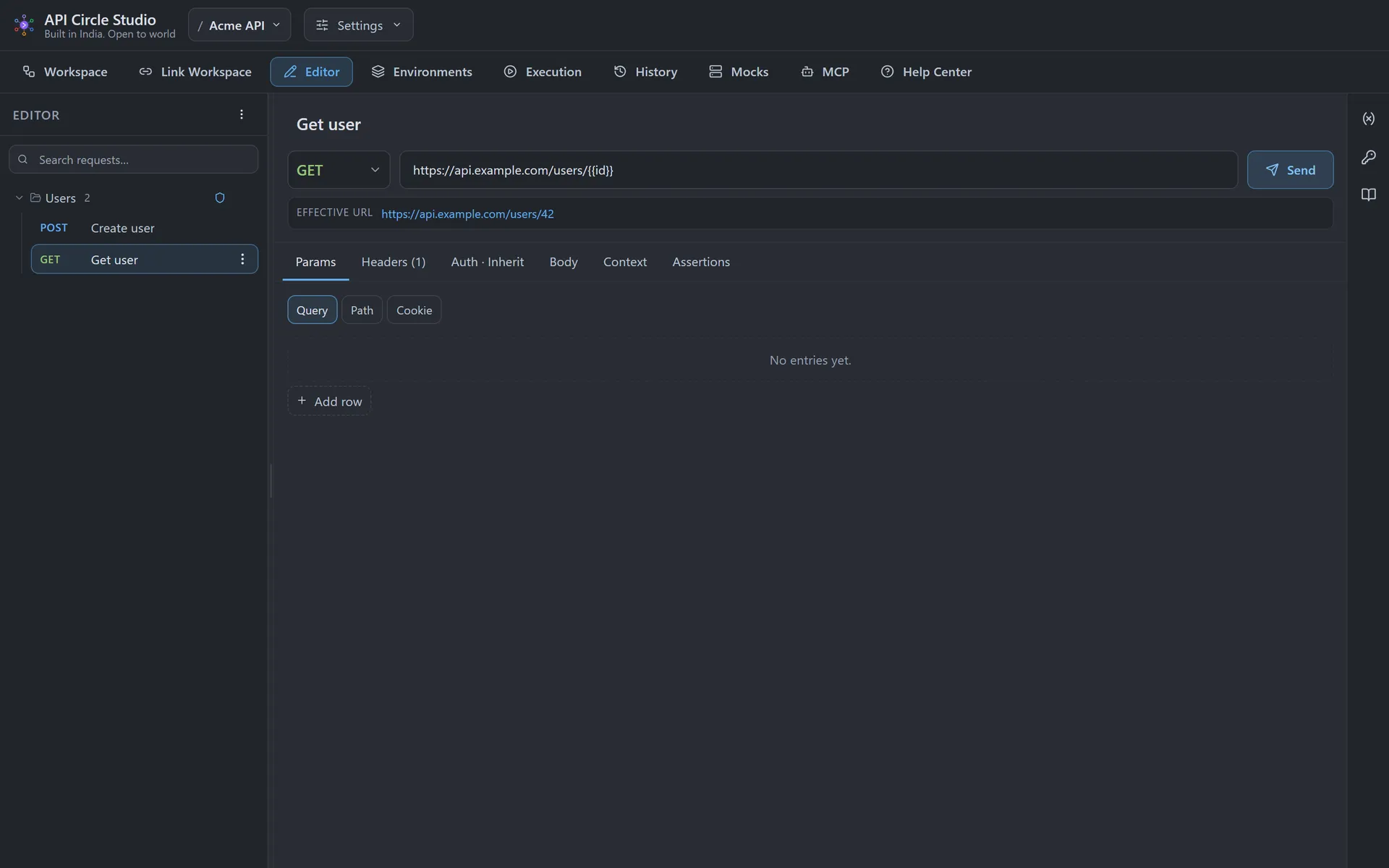
Task: Open the Acme API workspace dropdown
Action: [239, 25]
